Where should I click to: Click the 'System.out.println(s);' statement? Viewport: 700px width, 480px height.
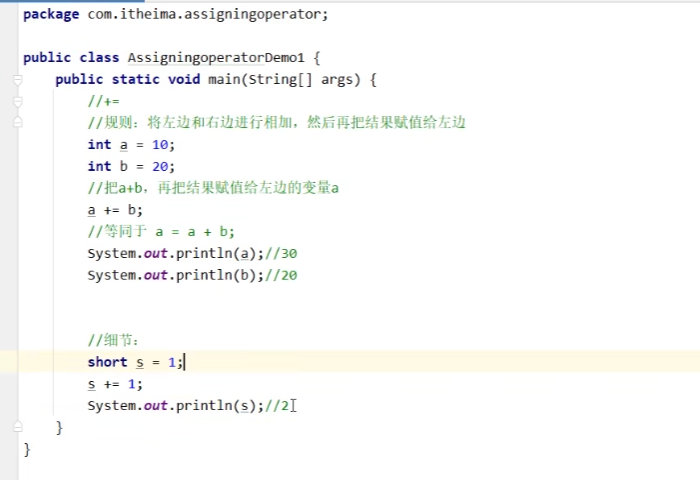click(176, 405)
